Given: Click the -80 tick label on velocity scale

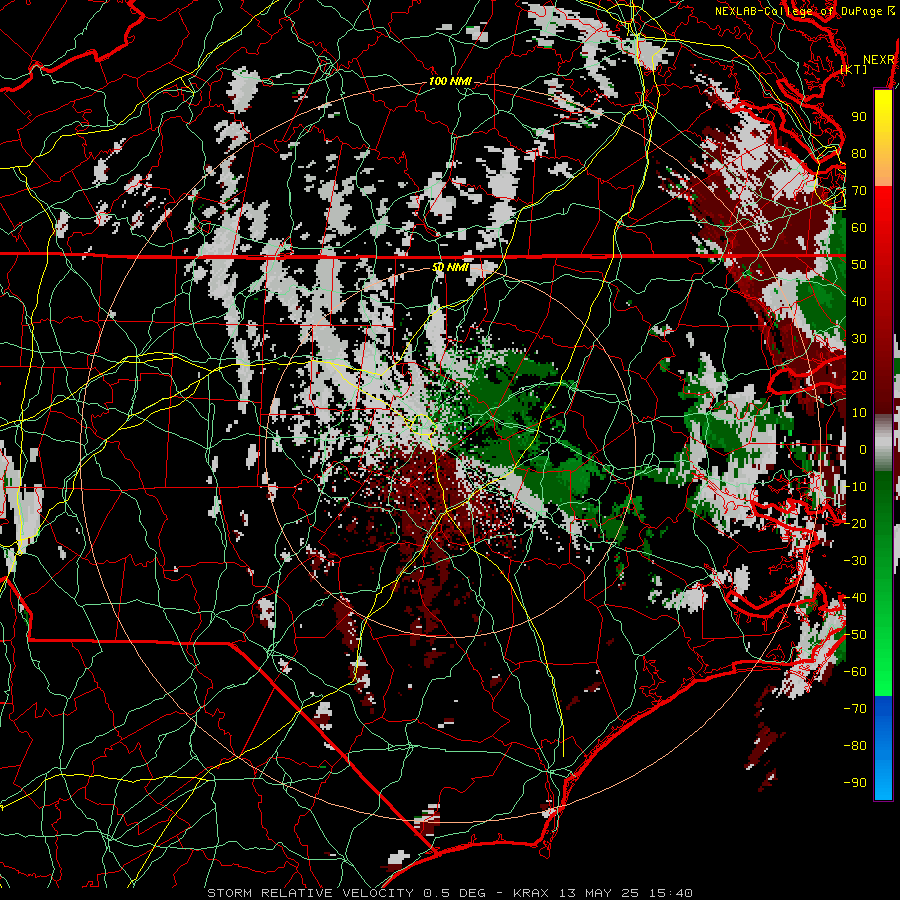Looking at the screenshot, I should point(855,746).
